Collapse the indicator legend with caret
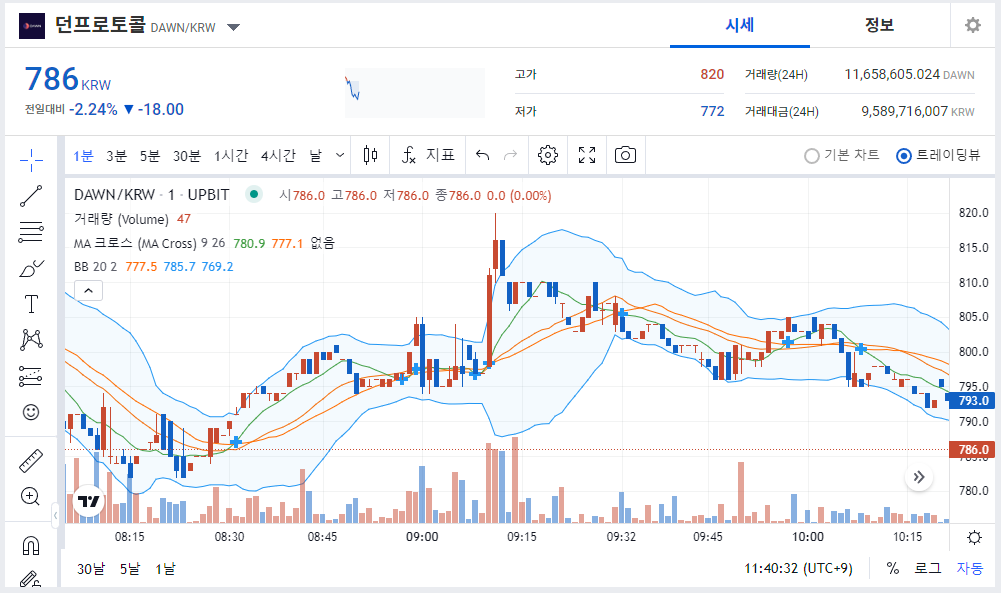Viewport: 1001px width, 593px height. [x=89, y=291]
